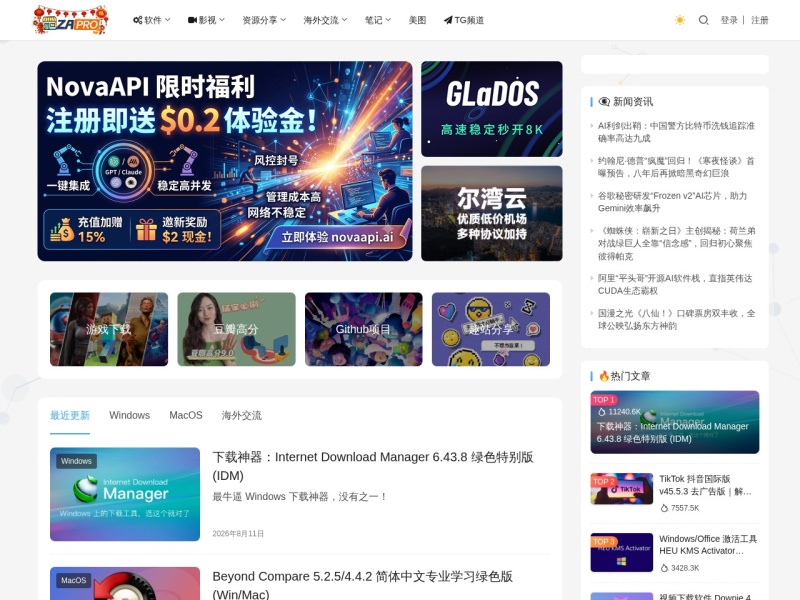Open the 尔湾云 优质低价机场 banner
The image size is (800, 600).
[492, 213]
